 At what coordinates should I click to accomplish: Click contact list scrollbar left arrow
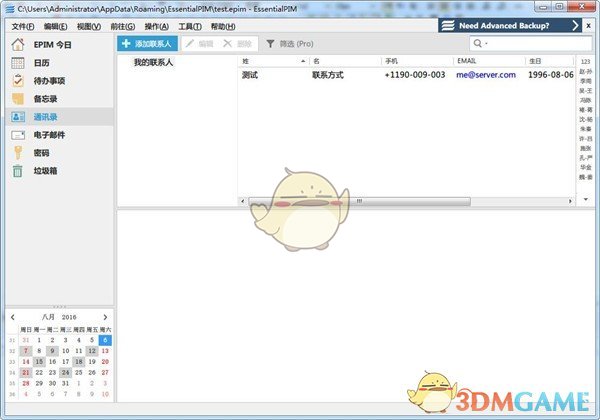[x=243, y=201]
